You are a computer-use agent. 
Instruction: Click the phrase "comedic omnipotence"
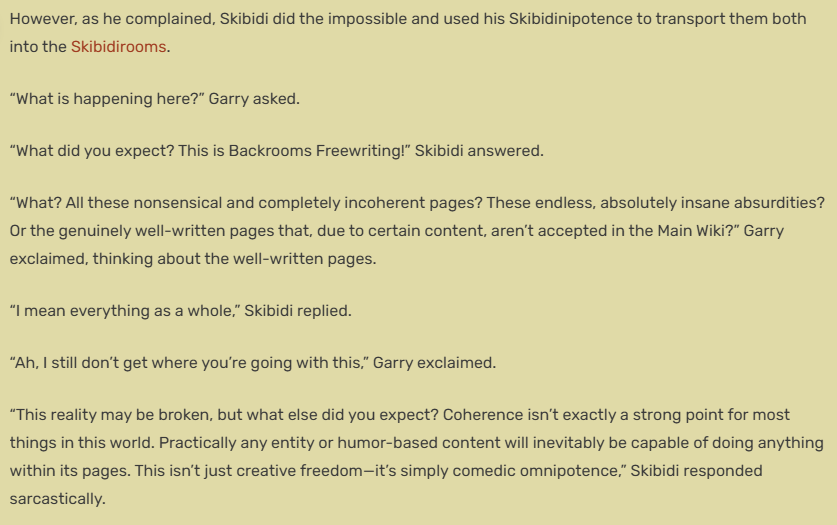[541, 471]
